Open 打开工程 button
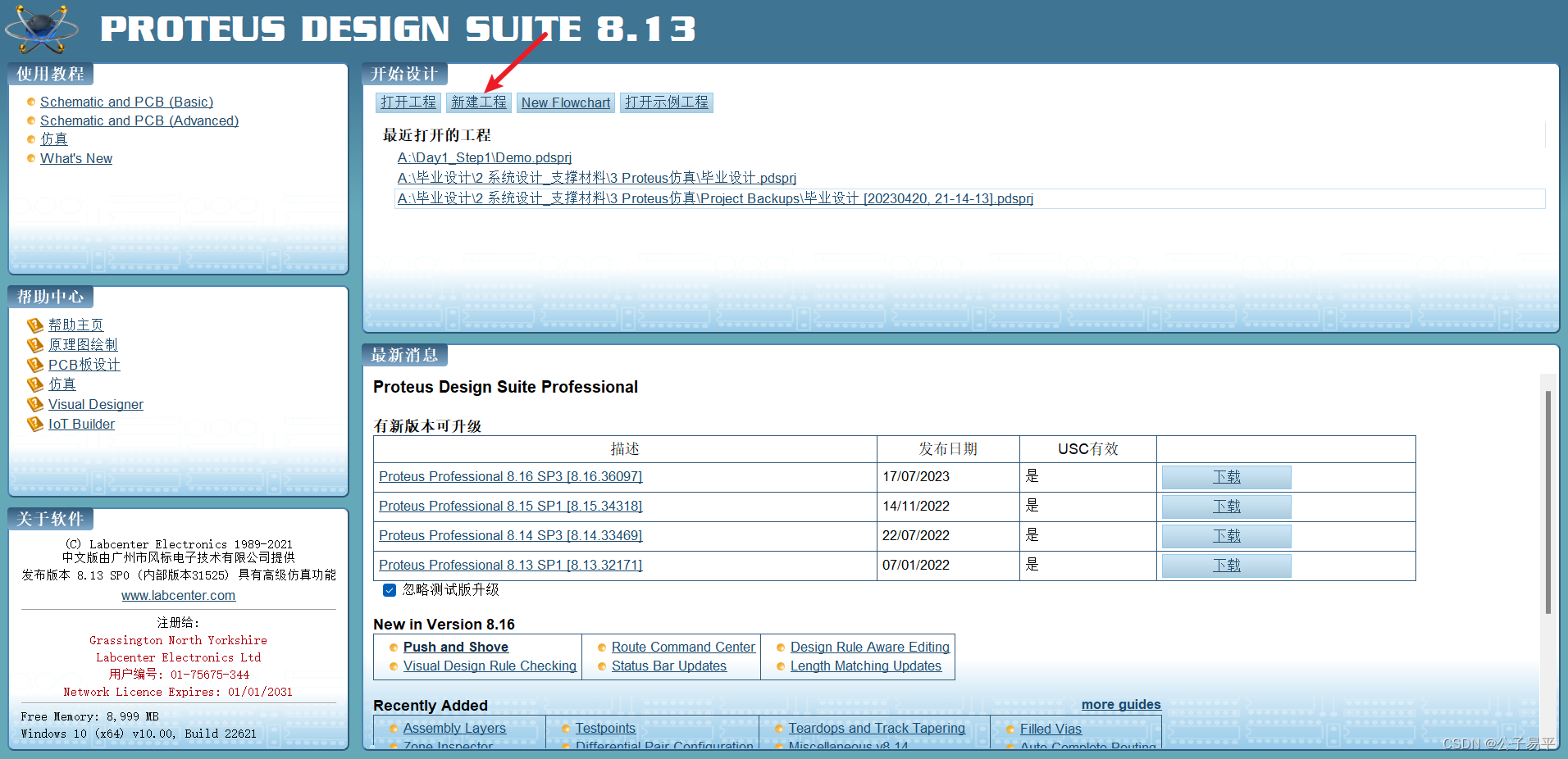The width and height of the screenshot is (1568, 759). (408, 102)
